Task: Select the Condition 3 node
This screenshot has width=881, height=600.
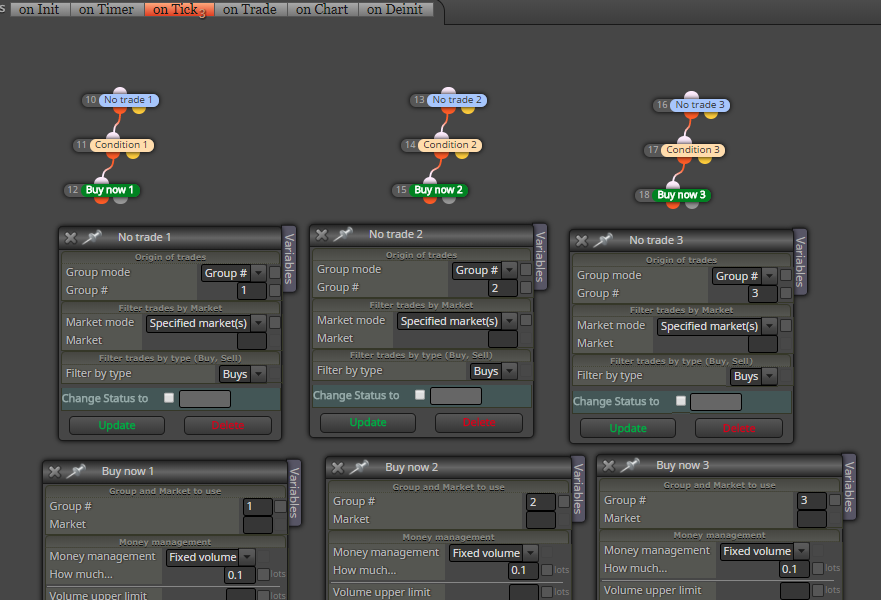Action: (x=693, y=150)
